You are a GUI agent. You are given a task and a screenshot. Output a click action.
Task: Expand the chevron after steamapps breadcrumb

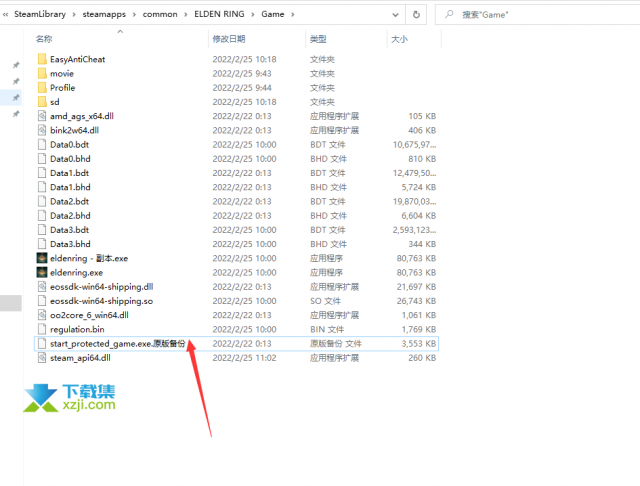[134, 15]
